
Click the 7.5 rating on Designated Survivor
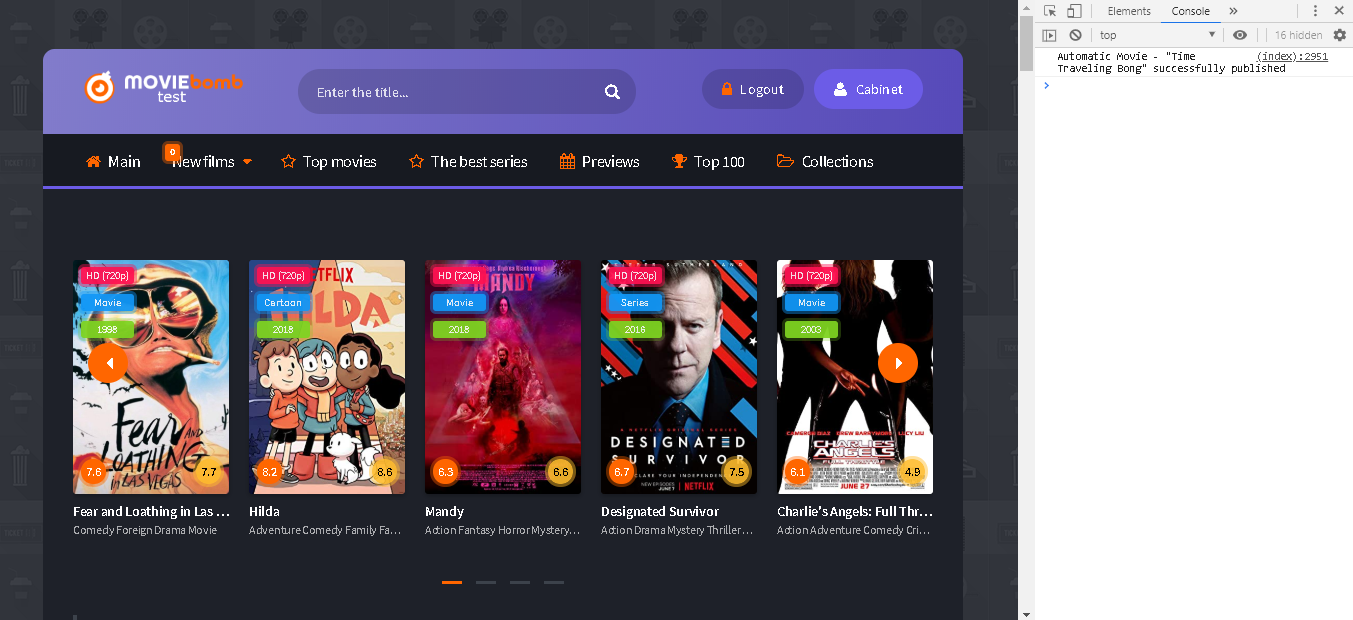tap(736, 472)
